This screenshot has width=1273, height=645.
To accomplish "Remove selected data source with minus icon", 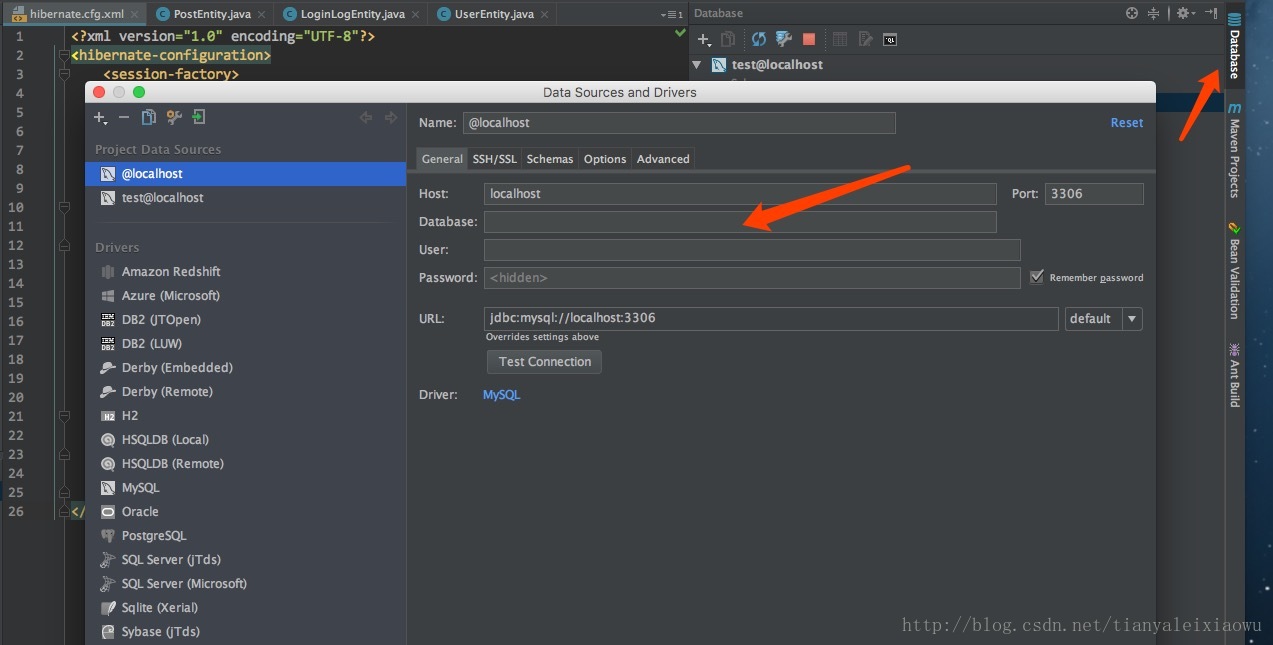I will 124,118.
